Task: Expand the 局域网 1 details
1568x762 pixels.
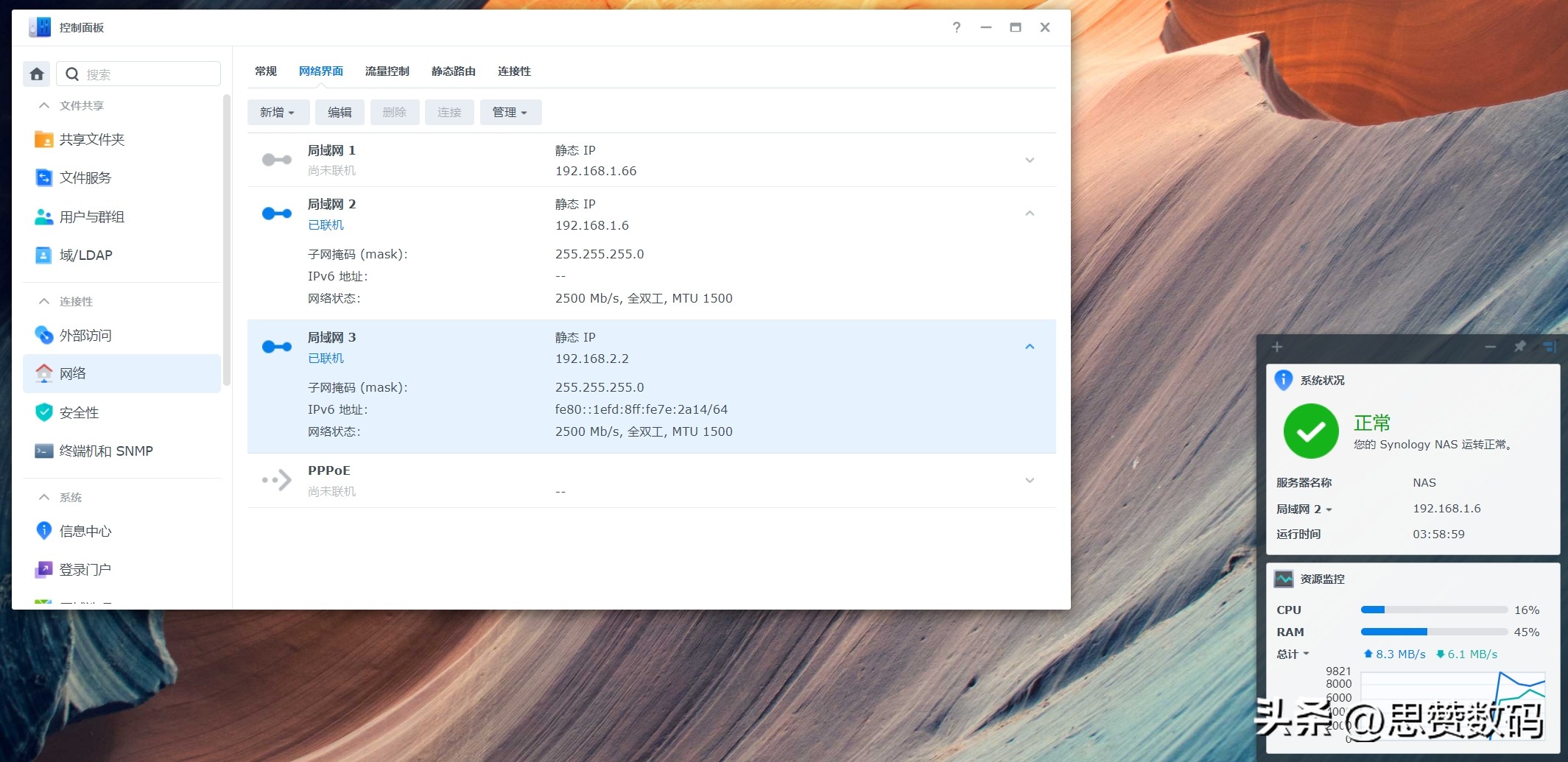Action: (x=1030, y=160)
